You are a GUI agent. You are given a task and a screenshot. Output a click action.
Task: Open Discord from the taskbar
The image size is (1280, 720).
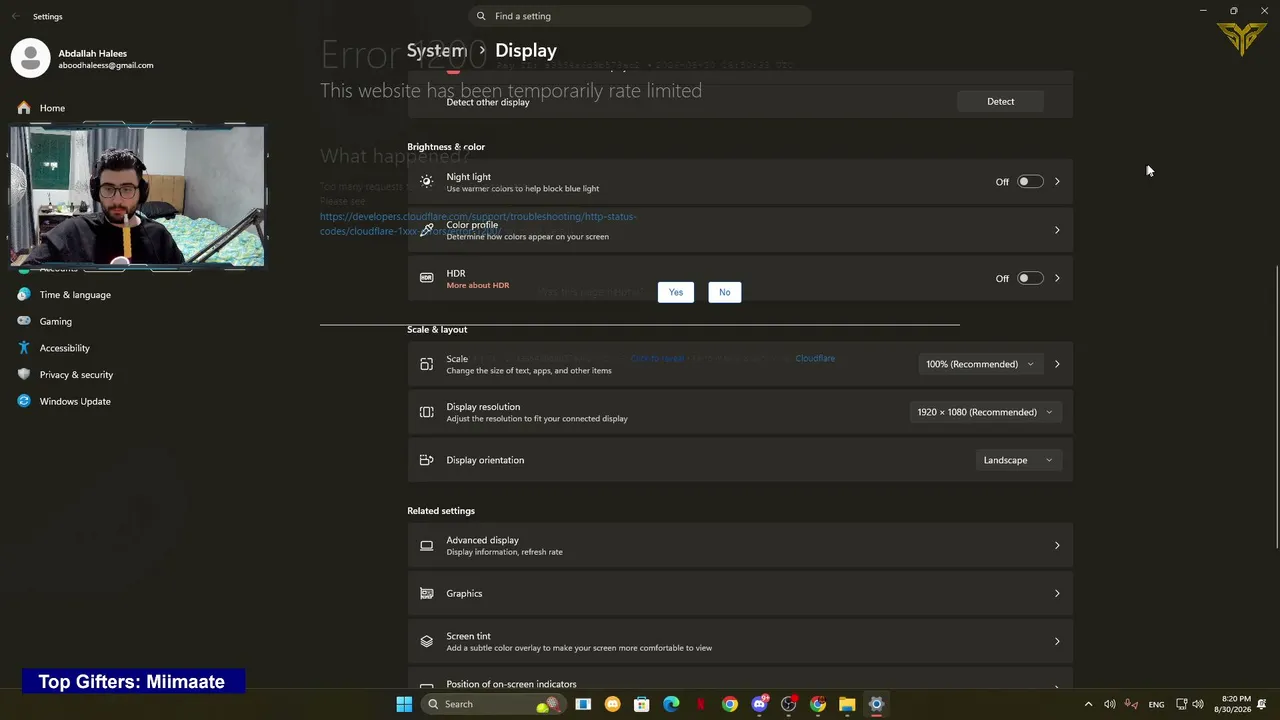759,704
